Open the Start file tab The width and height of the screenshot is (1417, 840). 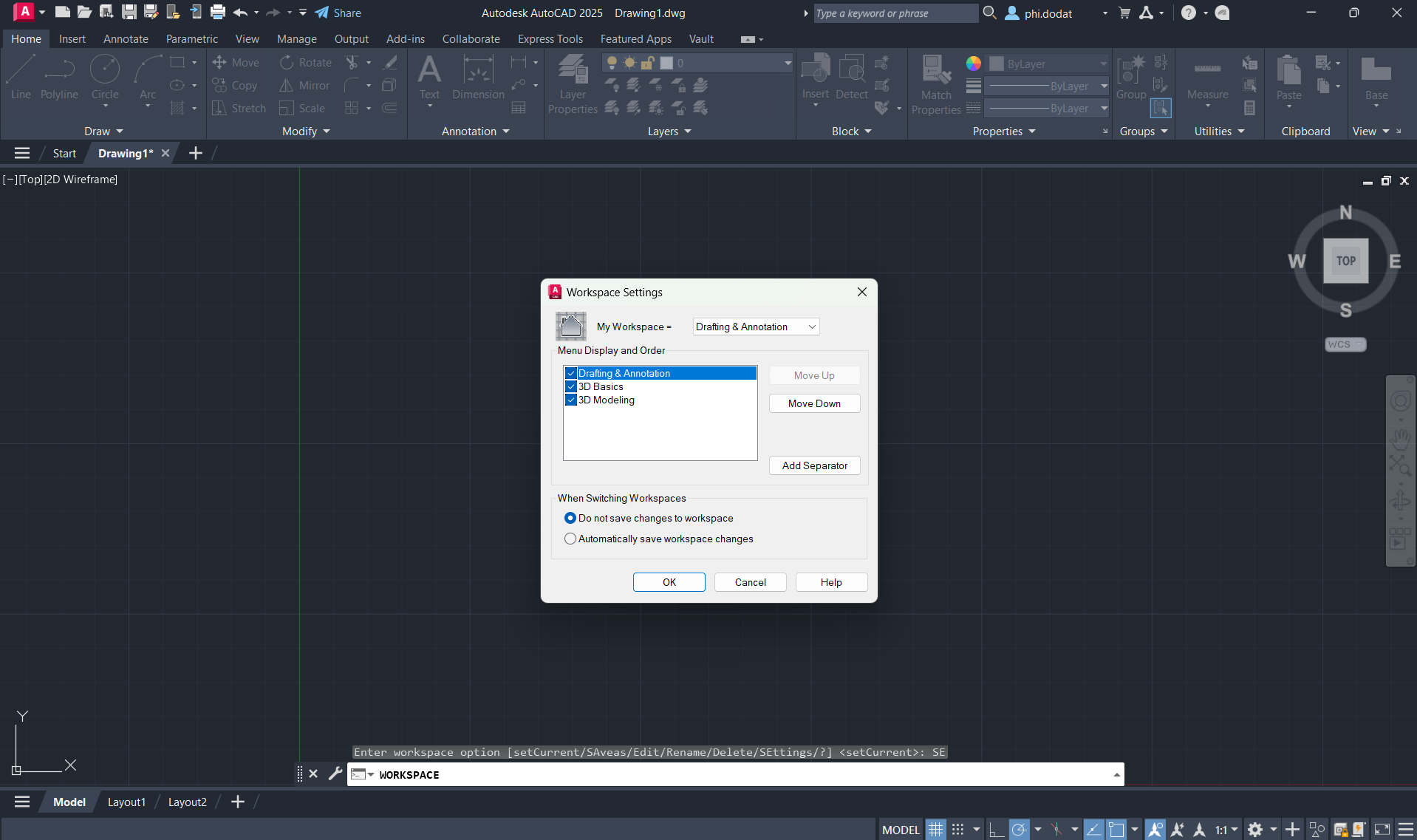(64, 153)
